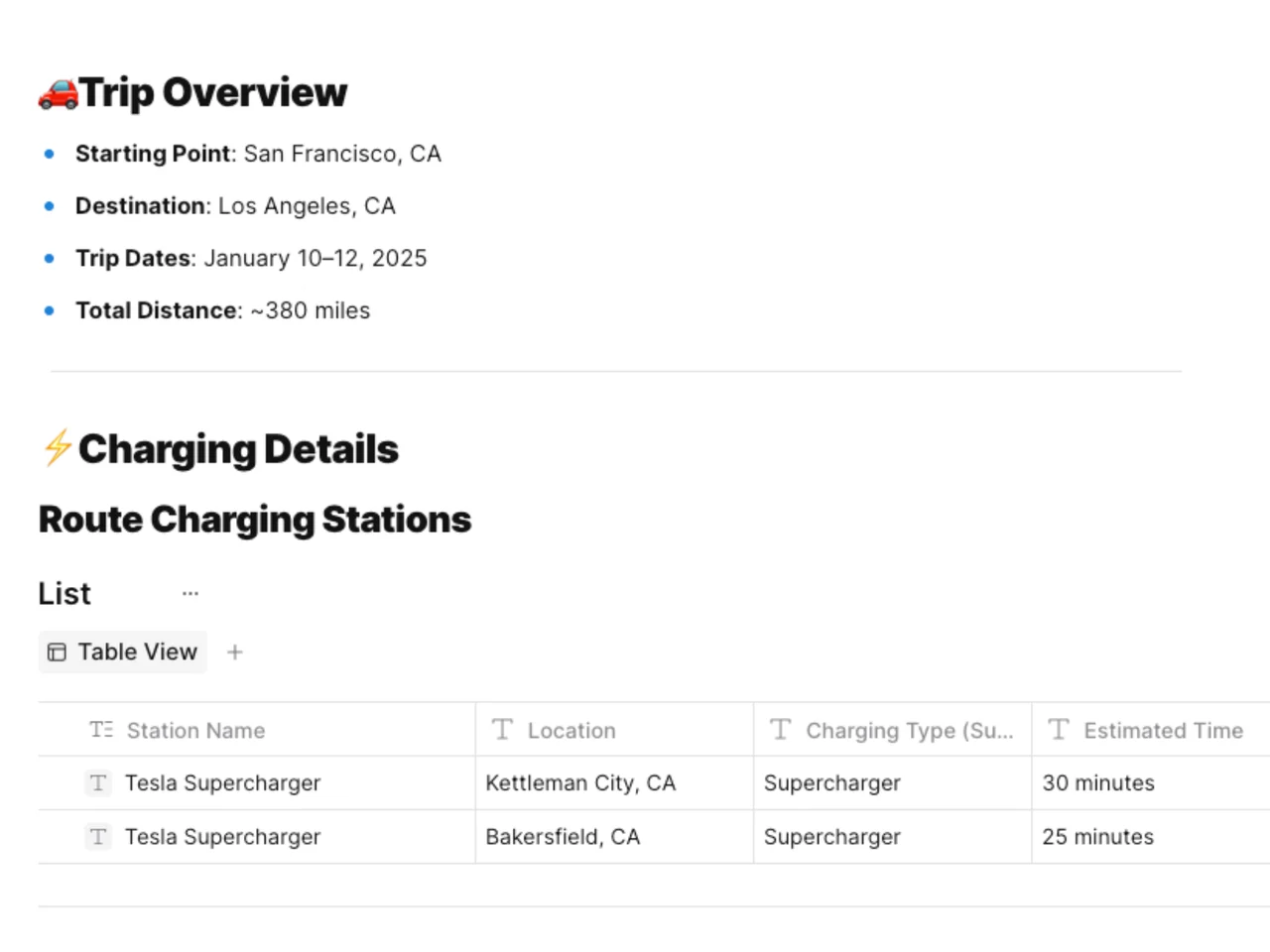Click the Charging Details heading
Image resolution: width=1270 pixels, height=952 pixels.
click(238, 449)
